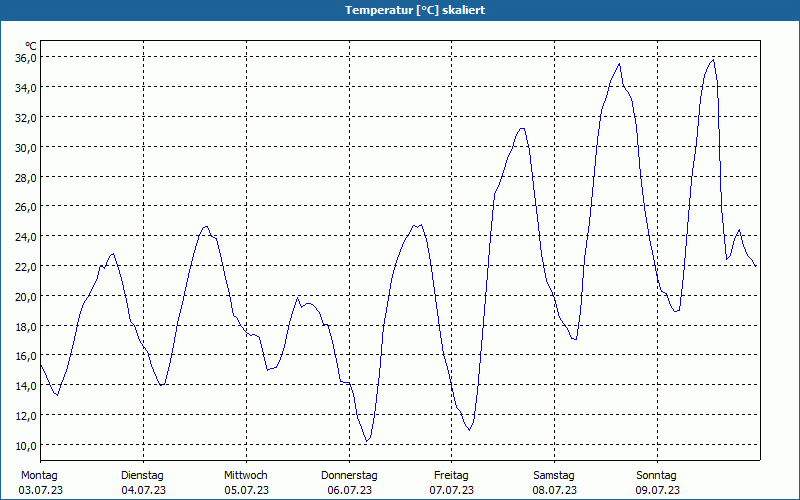The width and height of the screenshot is (800, 500).
Task: Click the Freitag day label
Action: point(451,475)
